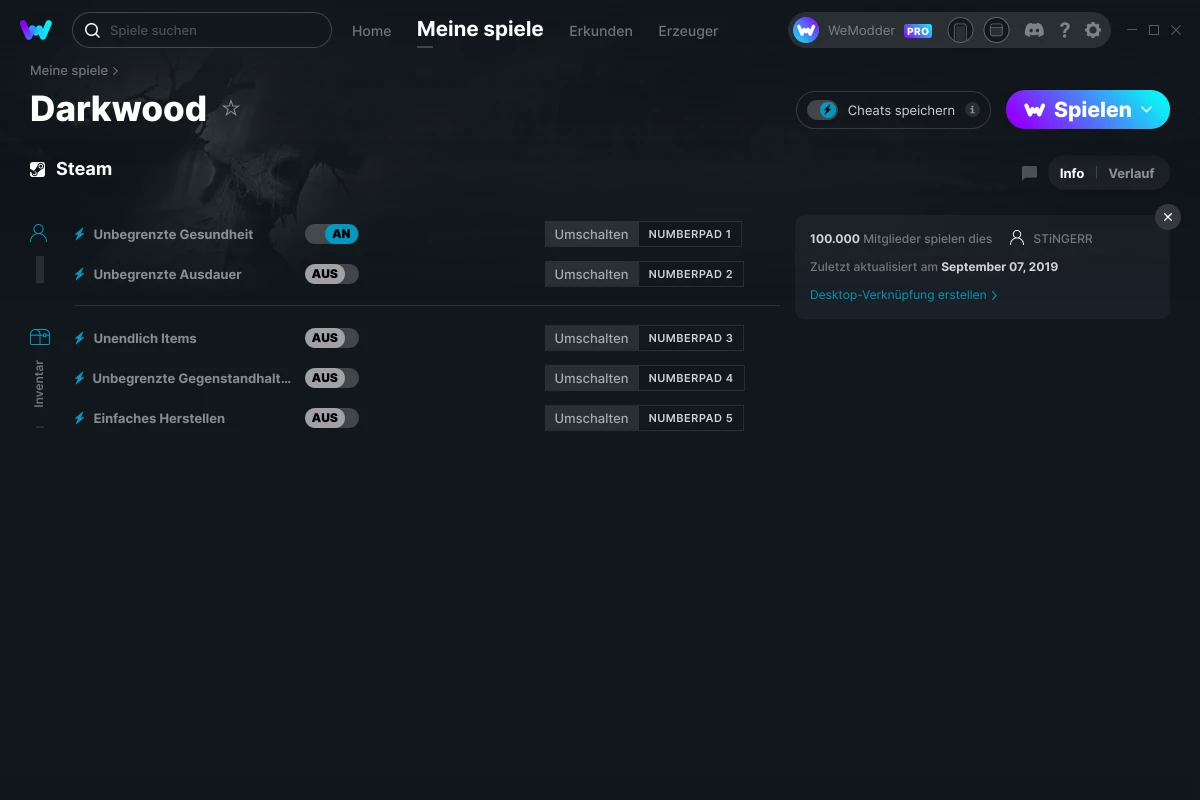The width and height of the screenshot is (1200, 800).
Task: Open the help question mark icon
Action: (x=1064, y=30)
